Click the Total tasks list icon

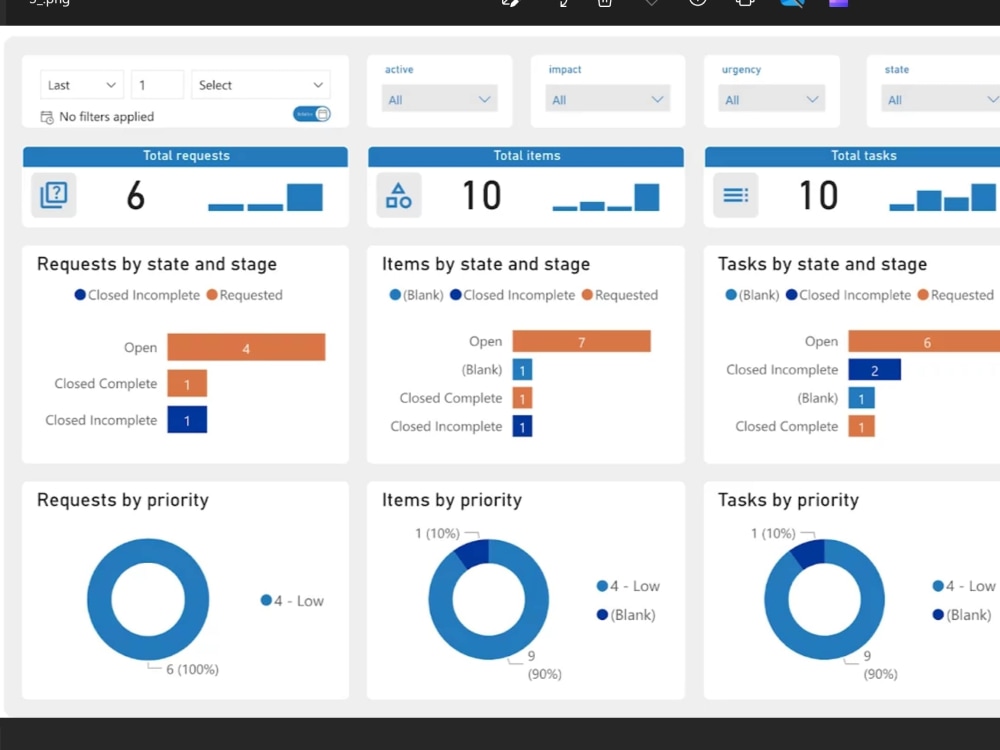735,195
